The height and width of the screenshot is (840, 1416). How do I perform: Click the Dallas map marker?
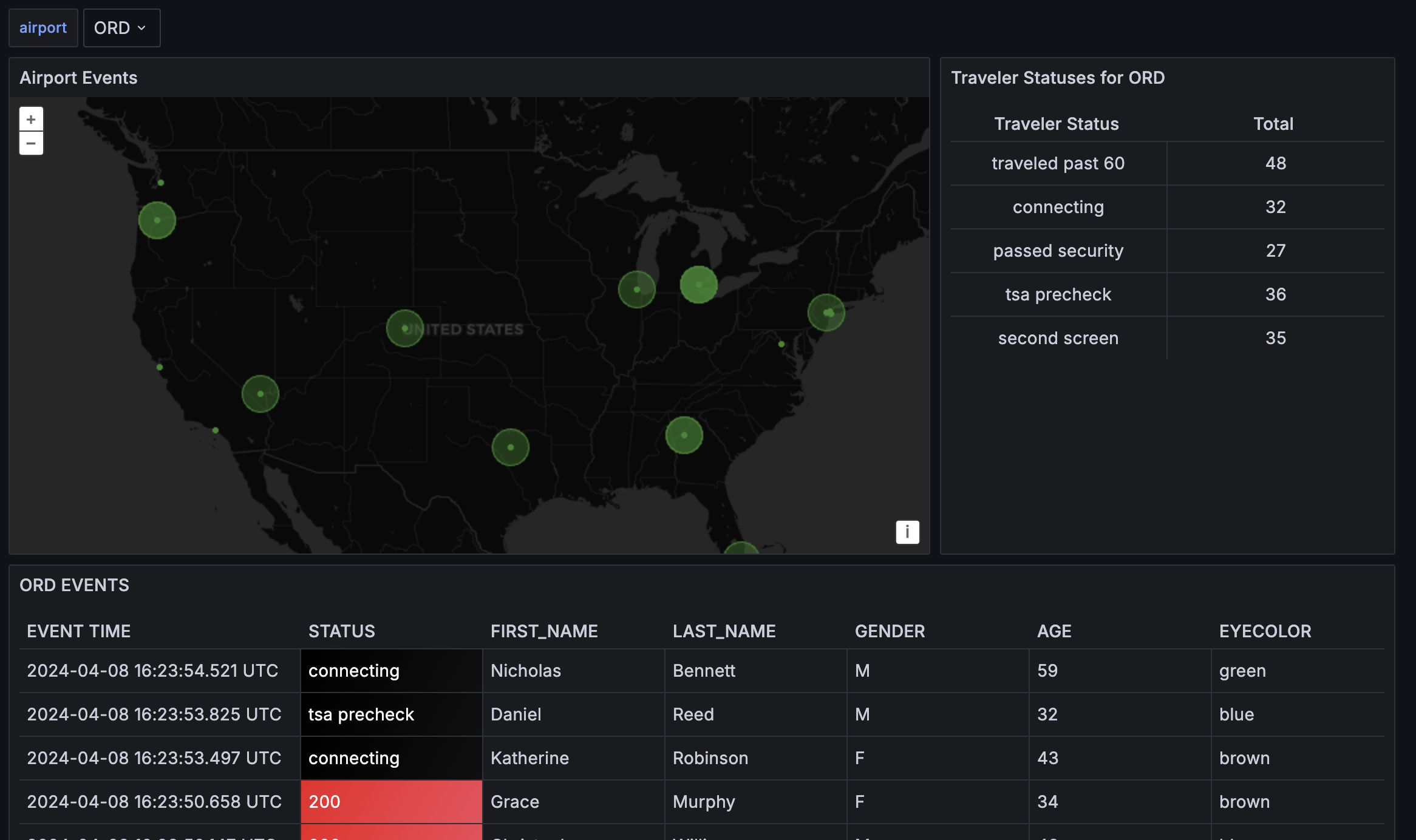511,447
